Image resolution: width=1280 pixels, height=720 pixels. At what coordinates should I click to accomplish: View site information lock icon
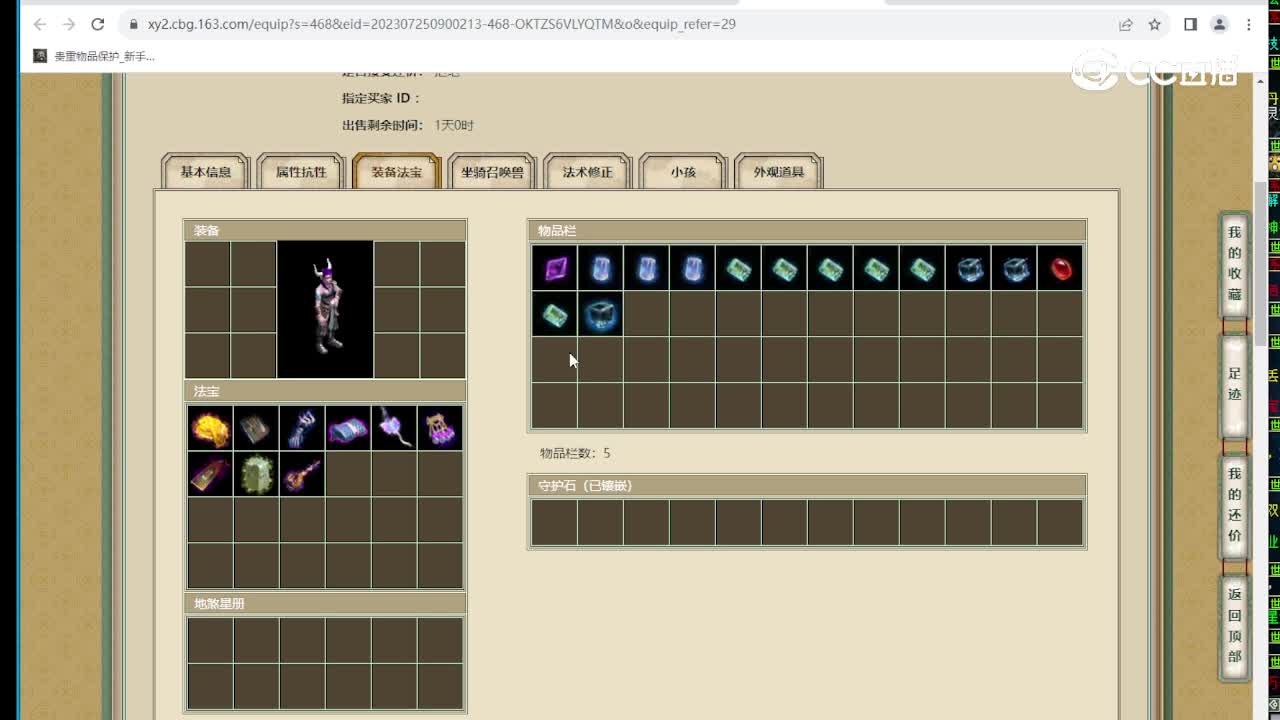(133, 24)
